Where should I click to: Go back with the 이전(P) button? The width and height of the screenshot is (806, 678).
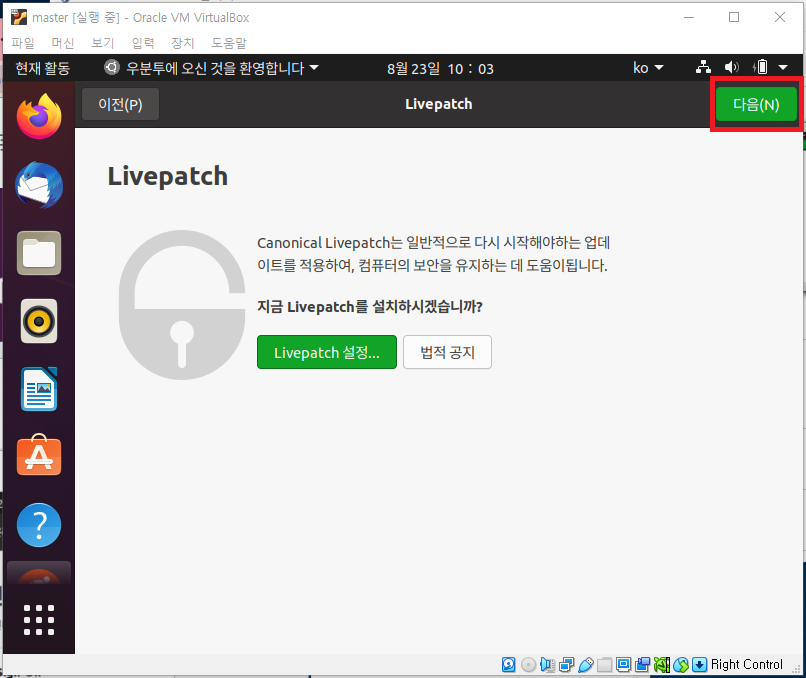(x=120, y=104)
